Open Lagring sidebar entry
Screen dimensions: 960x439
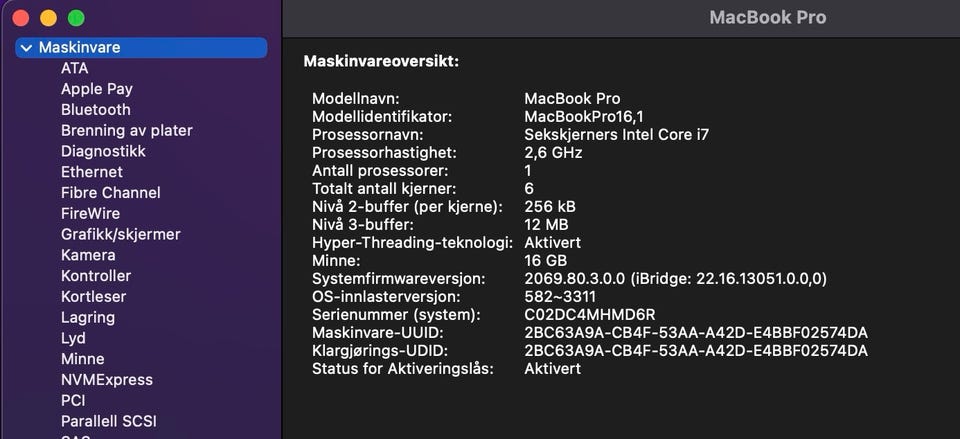(x=88, y=317)
